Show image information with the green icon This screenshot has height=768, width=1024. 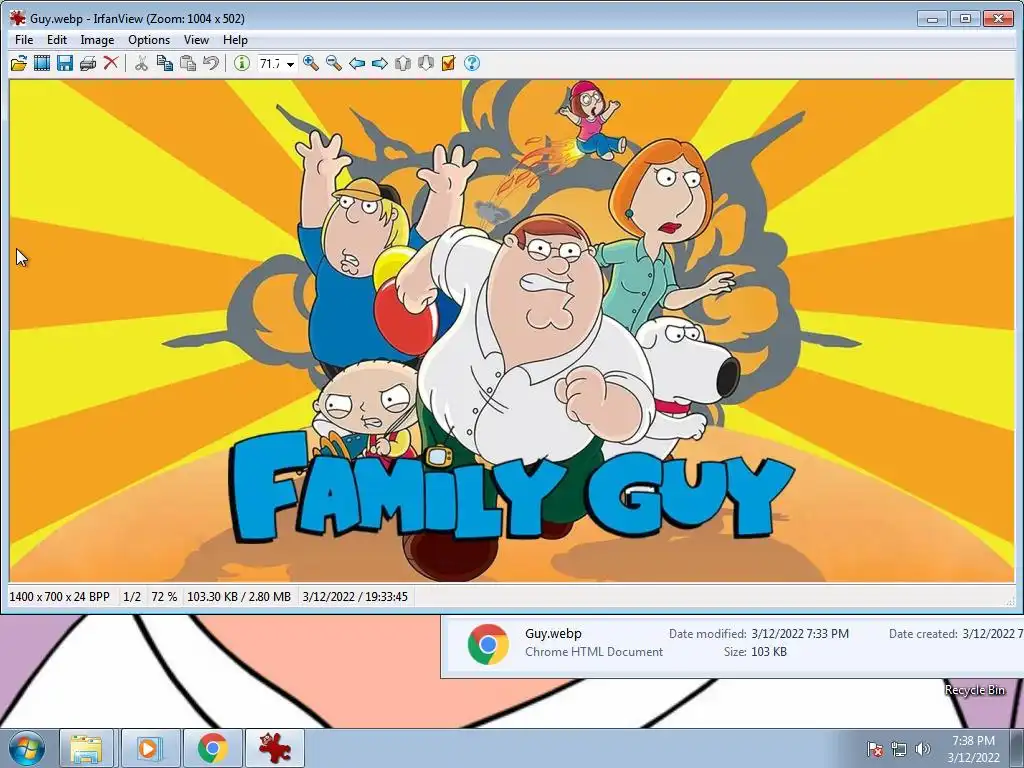242,63
